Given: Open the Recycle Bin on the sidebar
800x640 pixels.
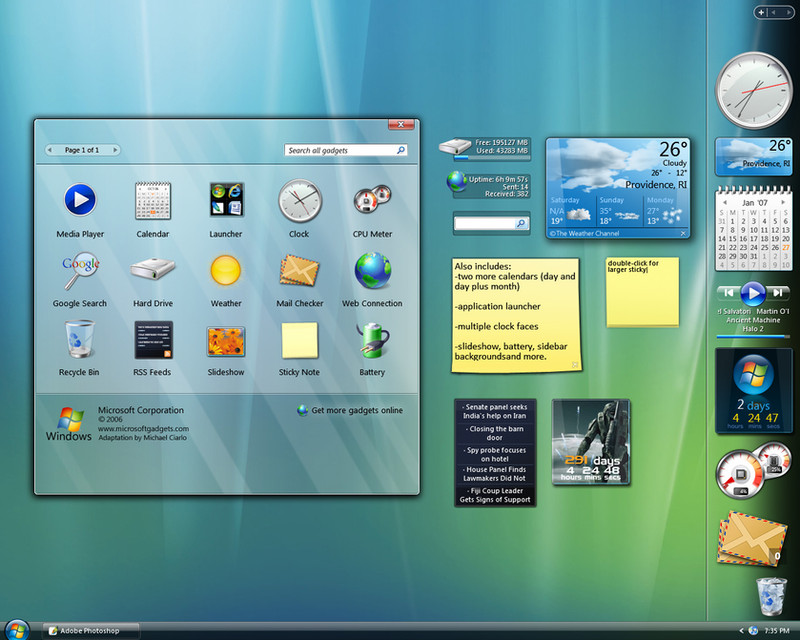Looking at the screenshot, I should click(771, 596).
